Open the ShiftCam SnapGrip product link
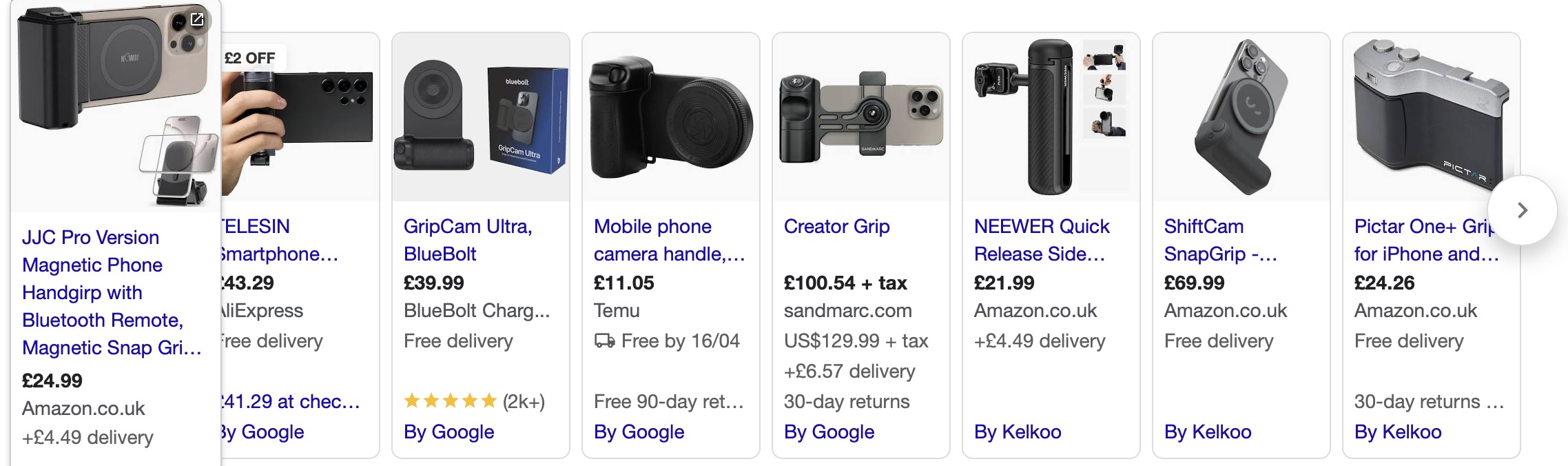 pyautogui.click(x=1219, y=240)
